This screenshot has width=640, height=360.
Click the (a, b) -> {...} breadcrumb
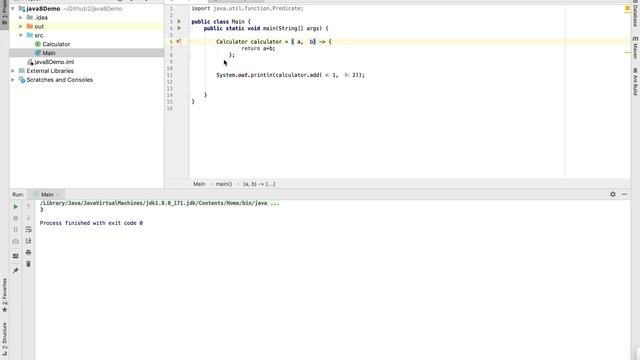259,184
